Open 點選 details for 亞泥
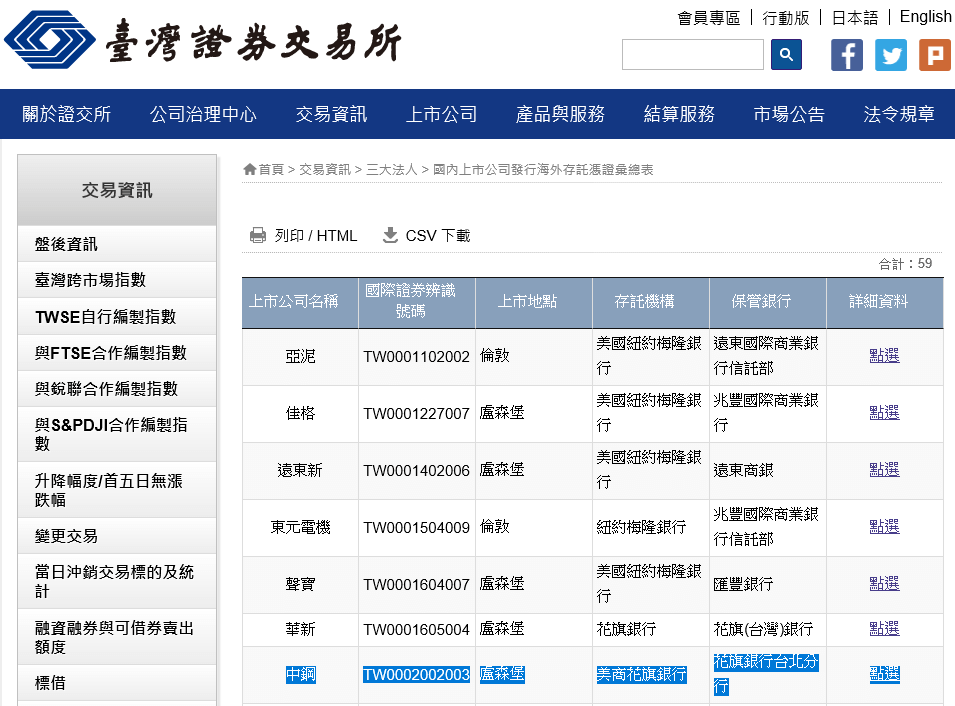This screenshot has width=955, height=706. (884, 356)
